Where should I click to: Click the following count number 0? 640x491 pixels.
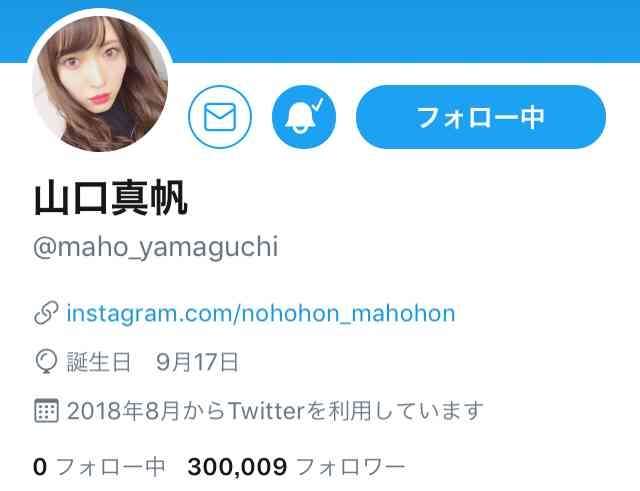(x=40, y=467)
